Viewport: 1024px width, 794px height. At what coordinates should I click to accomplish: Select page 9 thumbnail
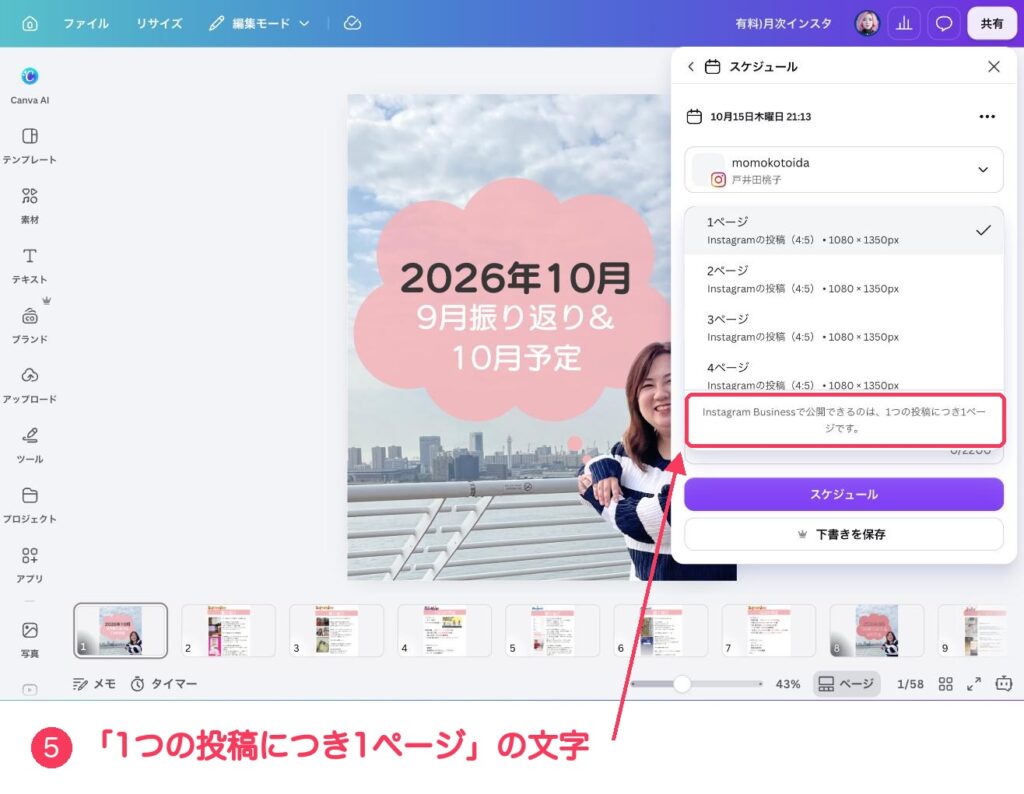[973, 630]
